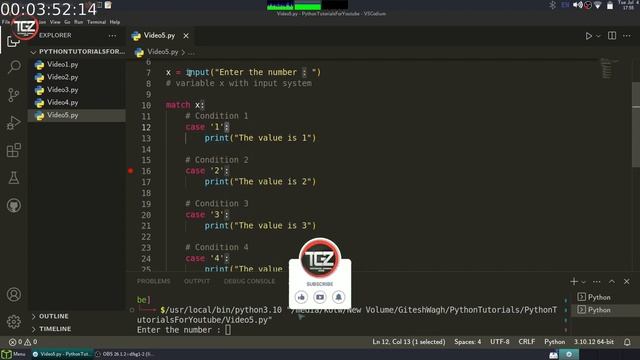Switch to the OUTPUT panel tab
Image resolution: width=640 pixels, height=360 pixels.
coord(197,281)
